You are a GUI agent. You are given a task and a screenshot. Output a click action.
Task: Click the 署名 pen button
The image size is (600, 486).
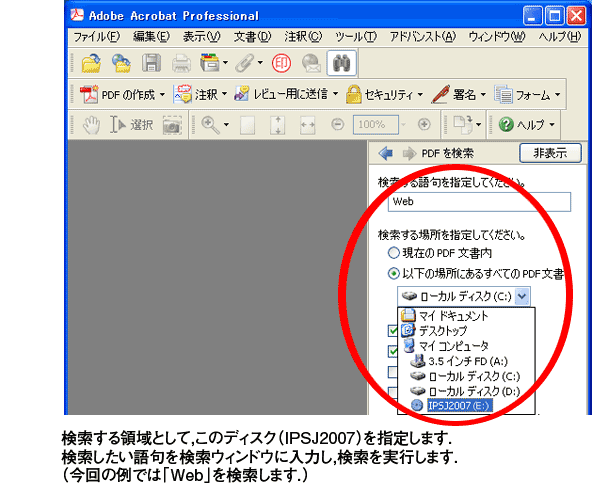(x=458, y=95)
